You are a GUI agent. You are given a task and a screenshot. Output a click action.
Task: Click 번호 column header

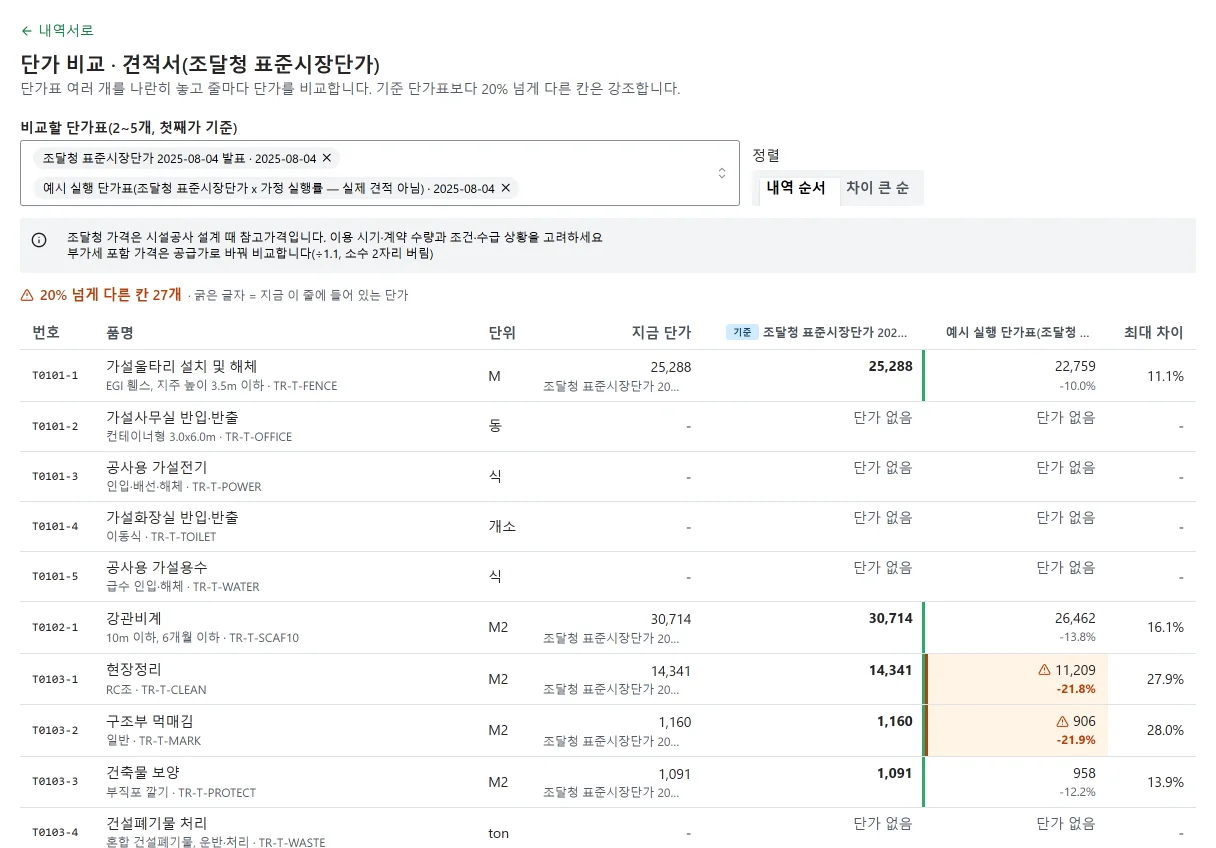tap(46, 333)
